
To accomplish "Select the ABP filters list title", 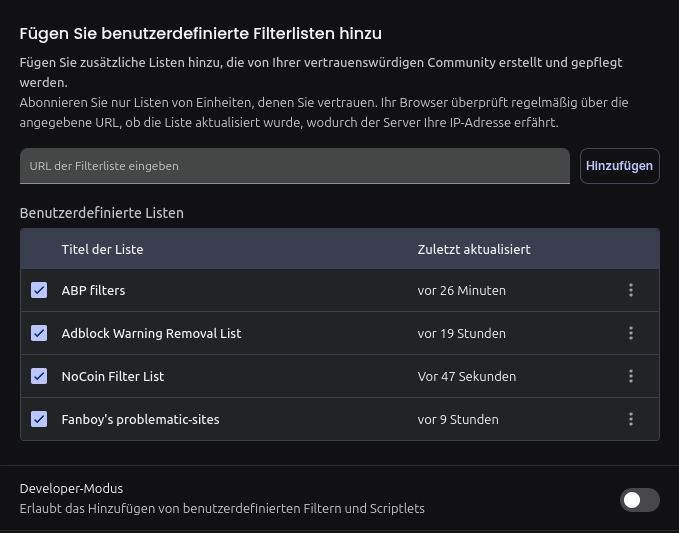I will [x=93, y=290].
